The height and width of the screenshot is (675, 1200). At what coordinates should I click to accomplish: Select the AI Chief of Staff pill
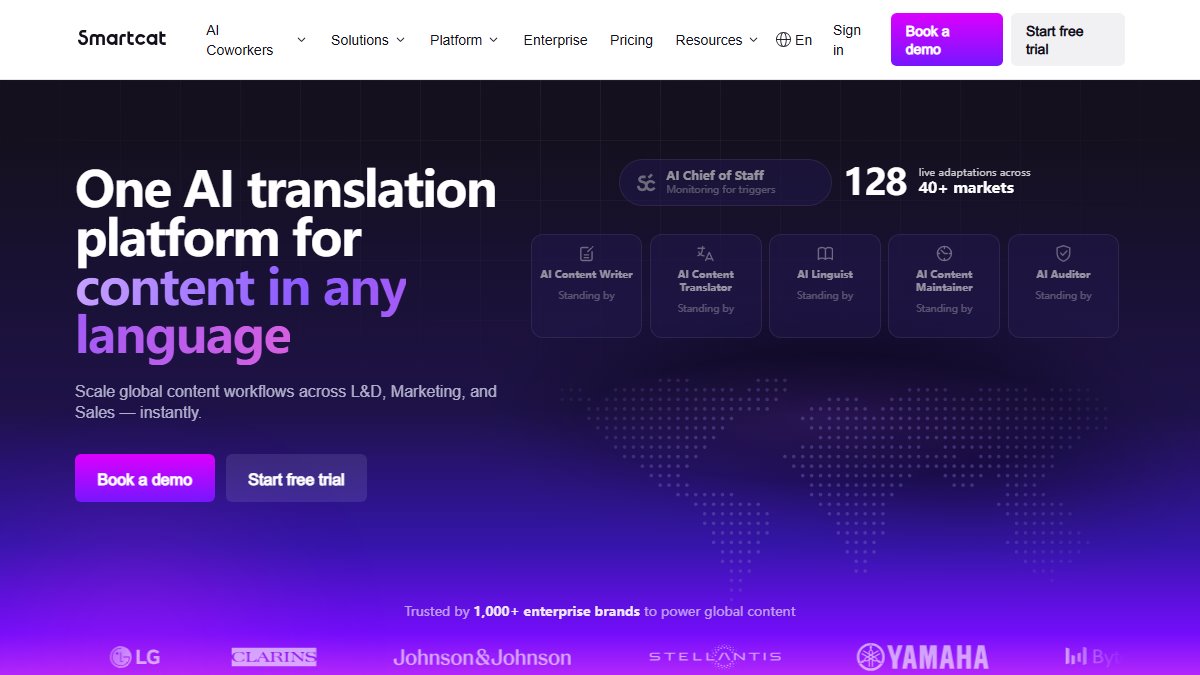click(725, 182)
